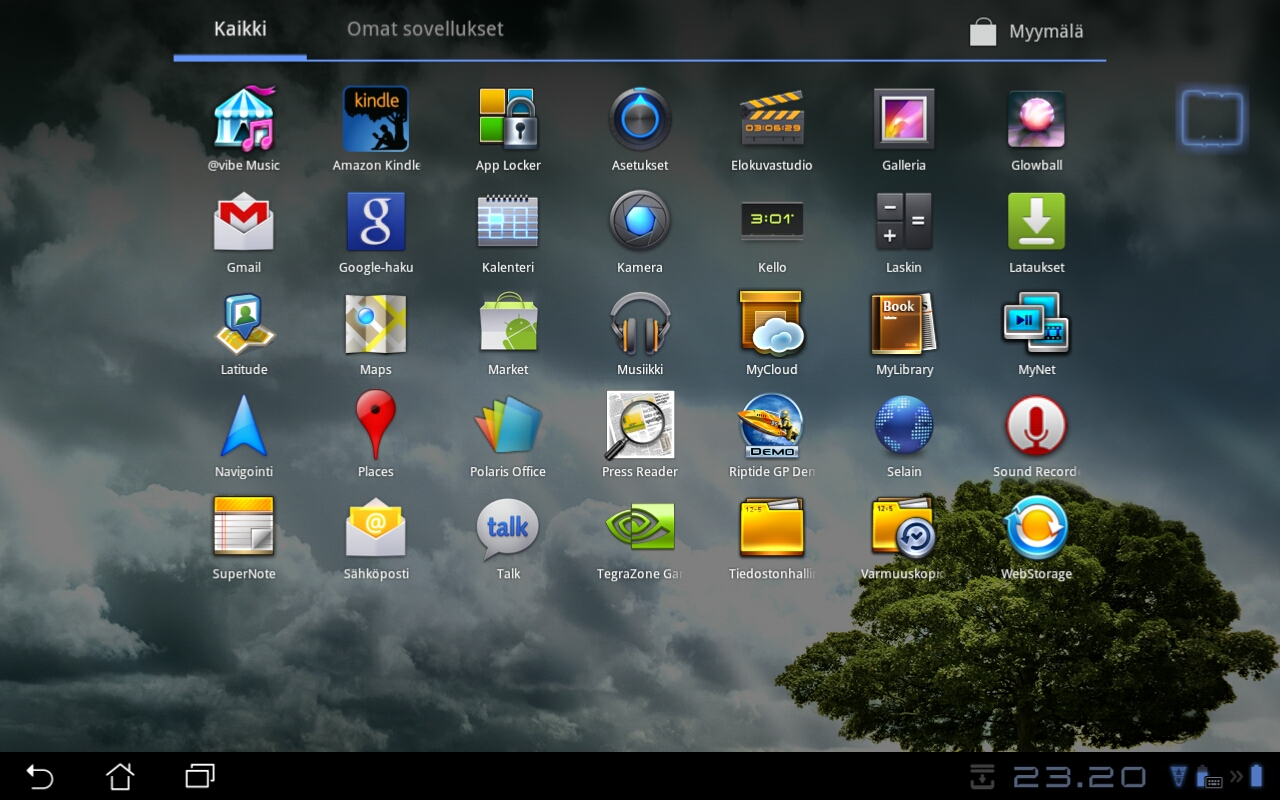Switch to the Kaikki tab
The height and width of the screenshot is (800, 1280).
coord(240,29)
